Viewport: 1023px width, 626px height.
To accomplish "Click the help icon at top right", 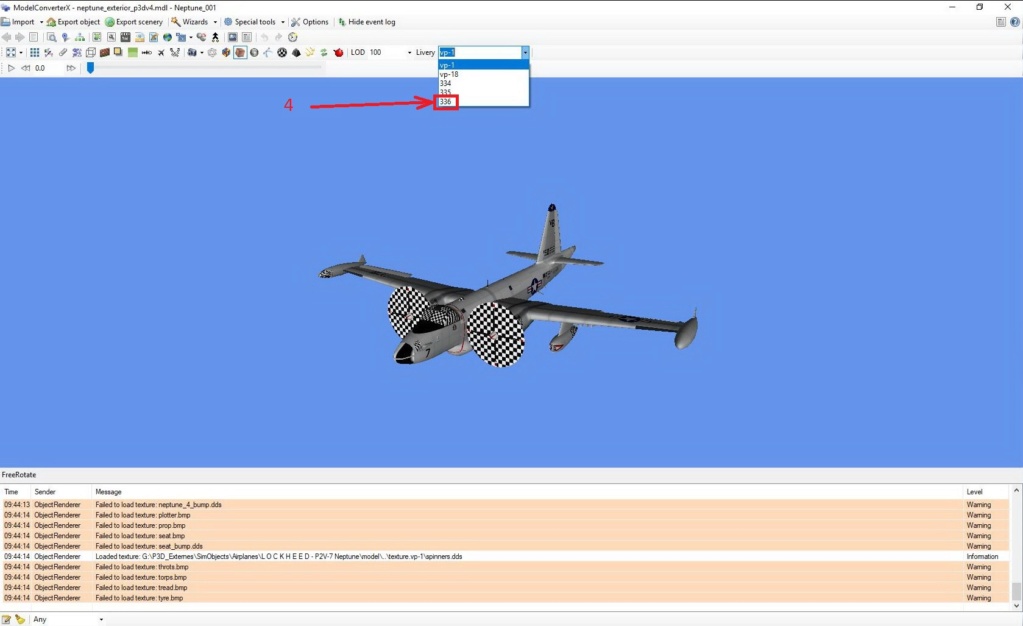I will [1015, 22].
